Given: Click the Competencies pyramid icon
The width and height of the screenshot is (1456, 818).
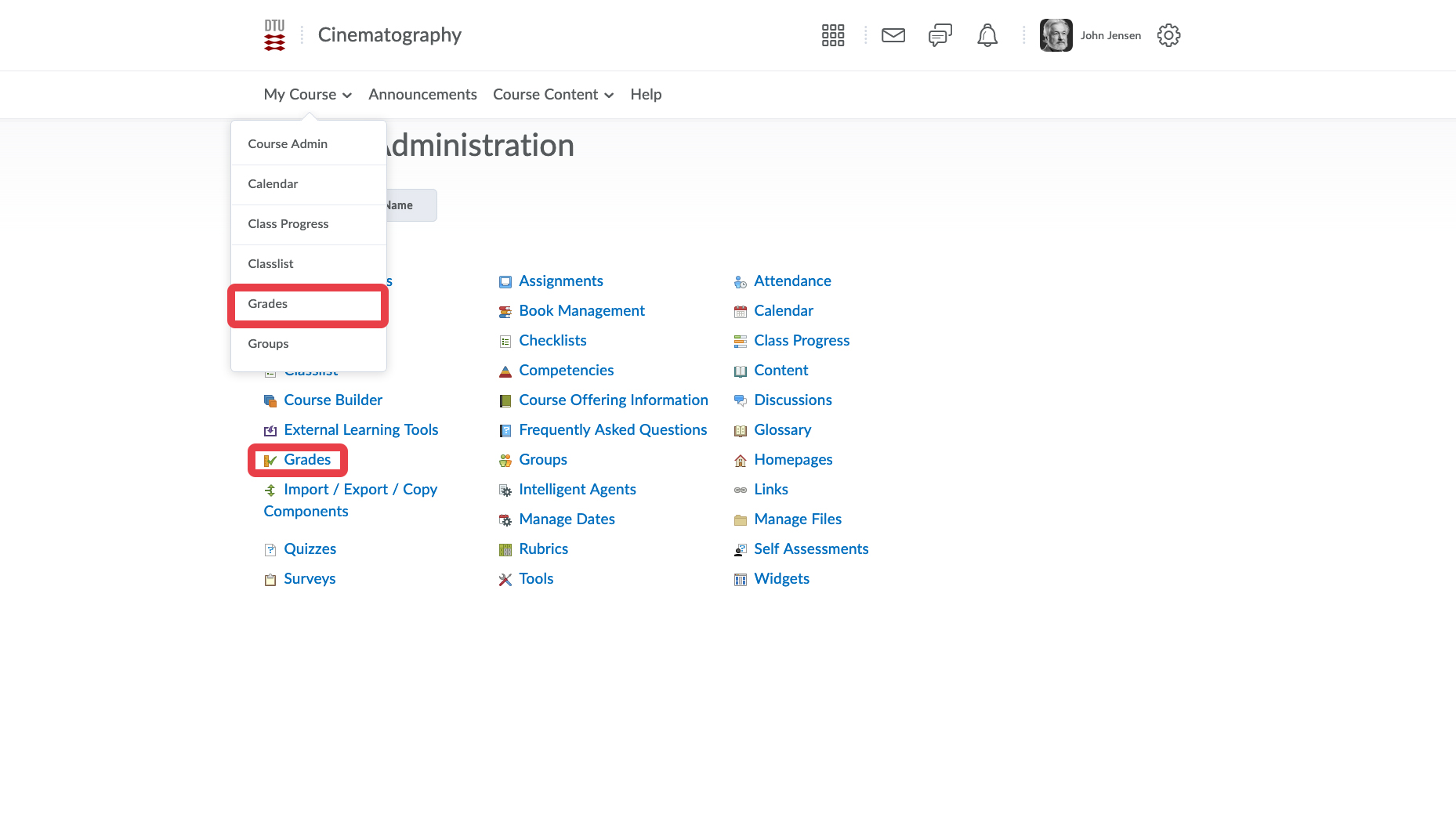Looking at the screenshot, I should click(505, 371).
